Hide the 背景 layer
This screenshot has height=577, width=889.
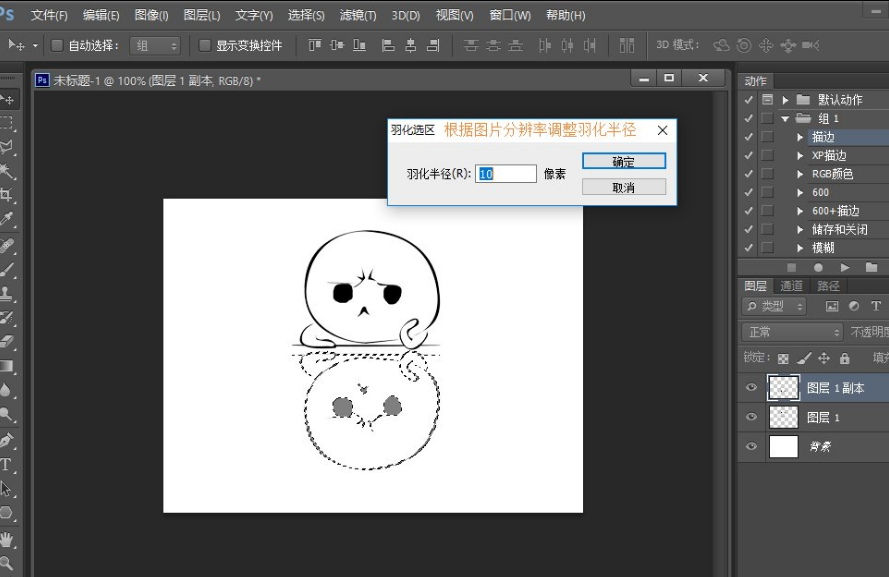(x=751, y=447)
